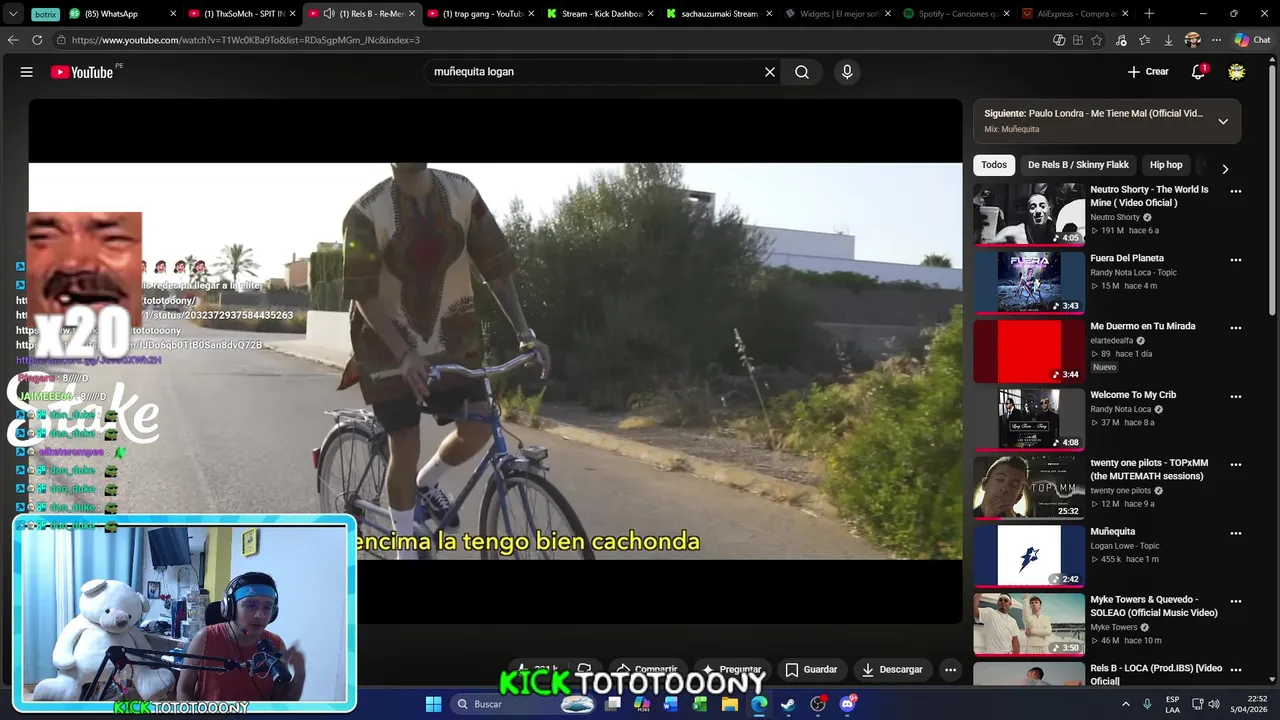Click the magnifier search button
1280x720 pixels.
click(x=802, y=72)
